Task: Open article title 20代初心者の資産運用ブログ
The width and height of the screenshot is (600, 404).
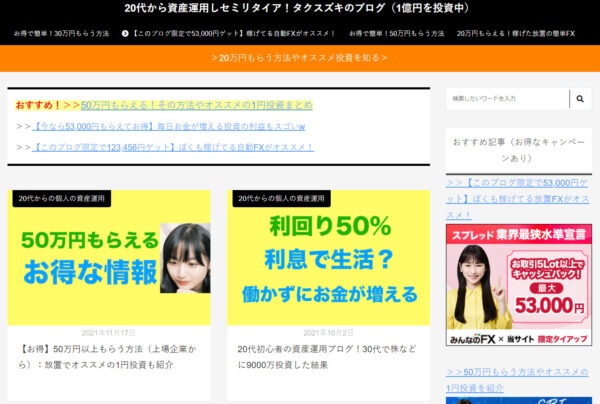Action: pyautogui.click(x=327, y=357)
